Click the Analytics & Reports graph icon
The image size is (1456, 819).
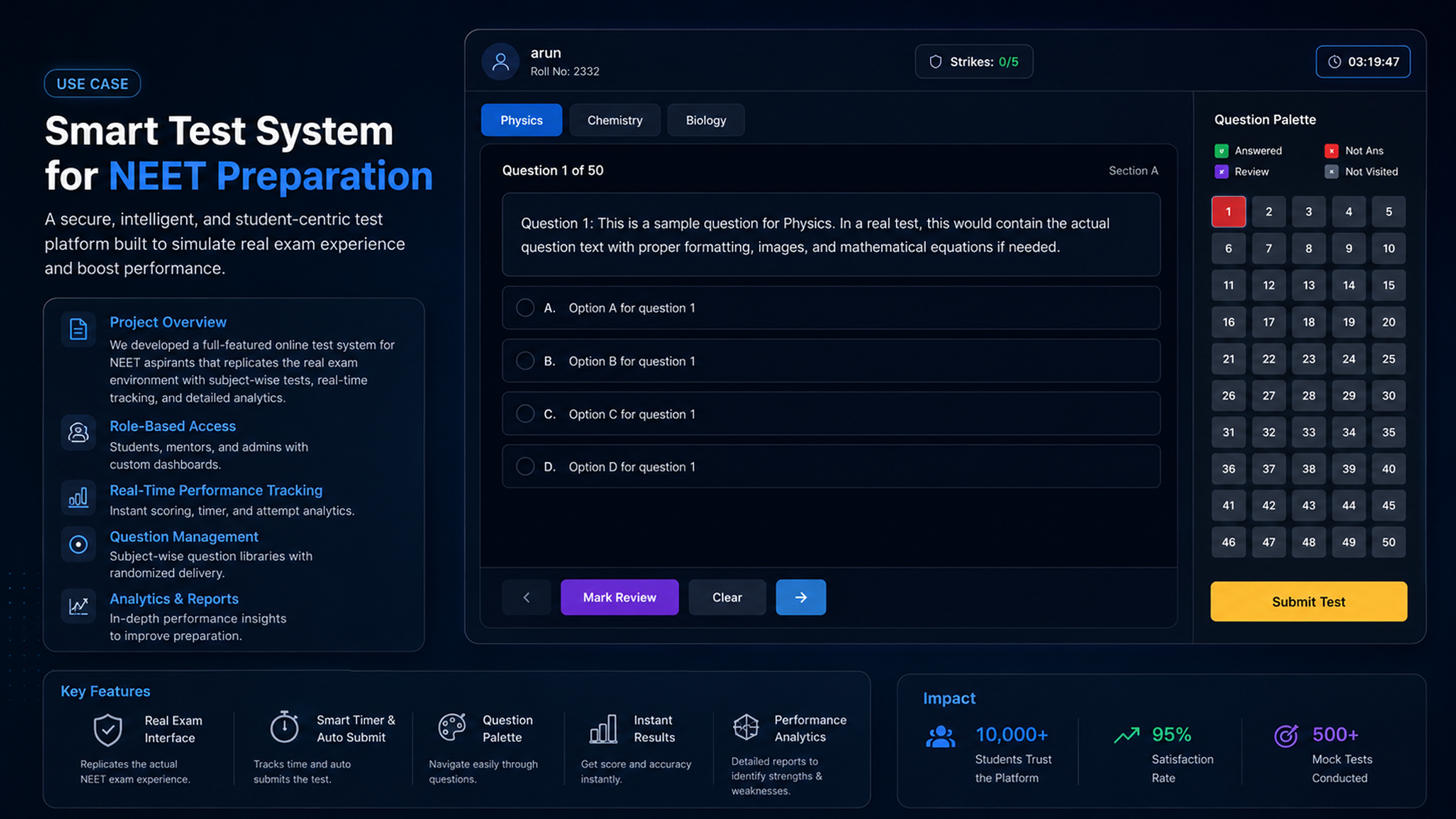click(78, 606)
